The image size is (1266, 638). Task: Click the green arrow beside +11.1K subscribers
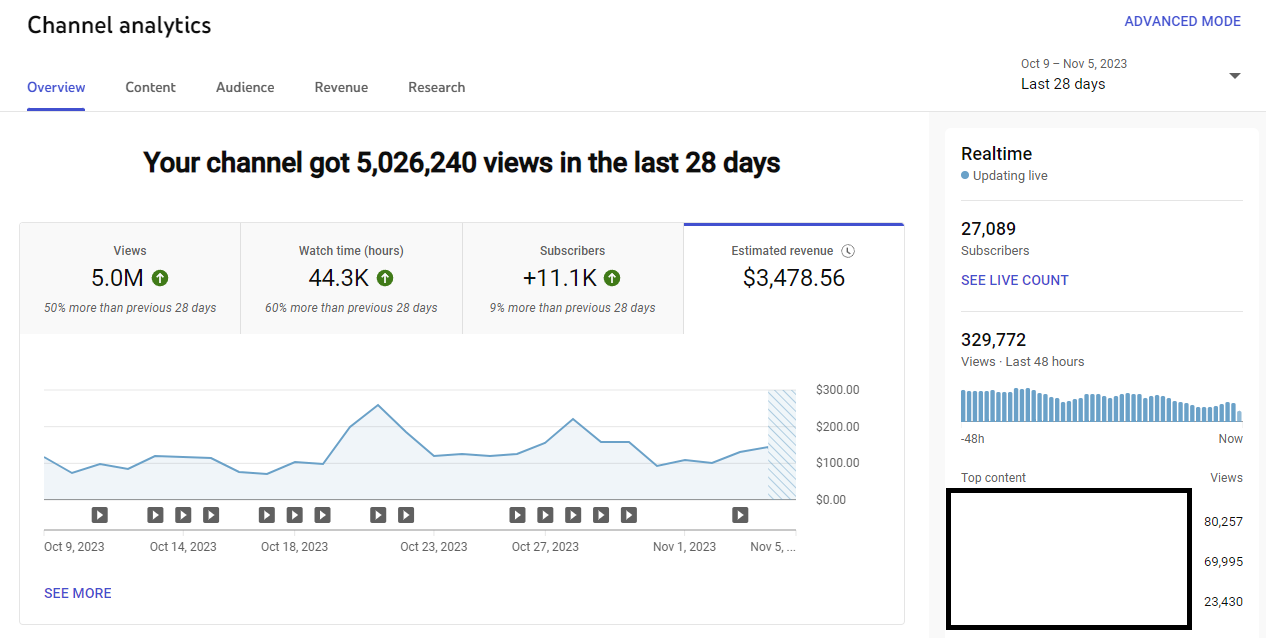612,278
